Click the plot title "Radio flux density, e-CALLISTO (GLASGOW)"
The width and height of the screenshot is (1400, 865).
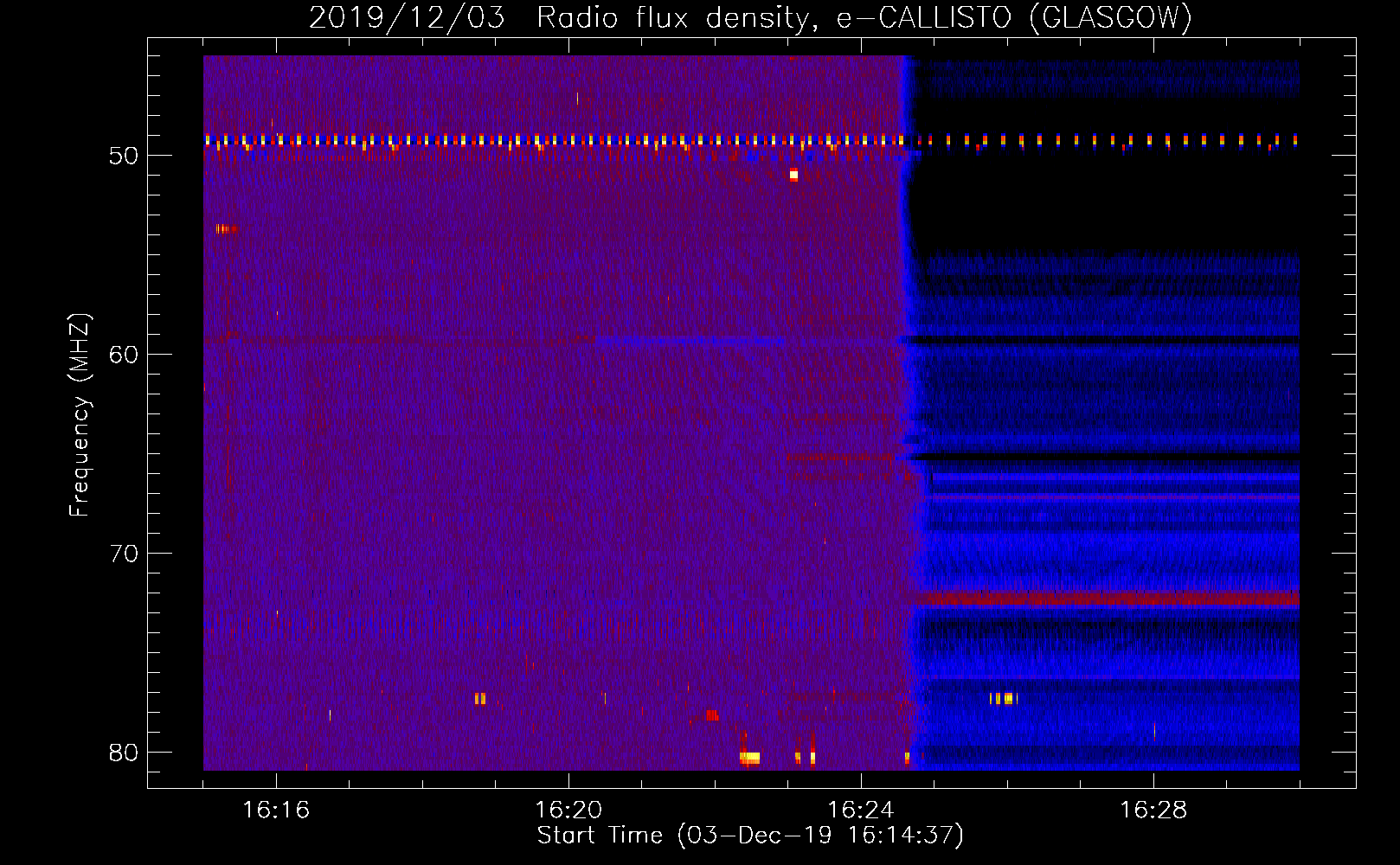coord(864,17)
